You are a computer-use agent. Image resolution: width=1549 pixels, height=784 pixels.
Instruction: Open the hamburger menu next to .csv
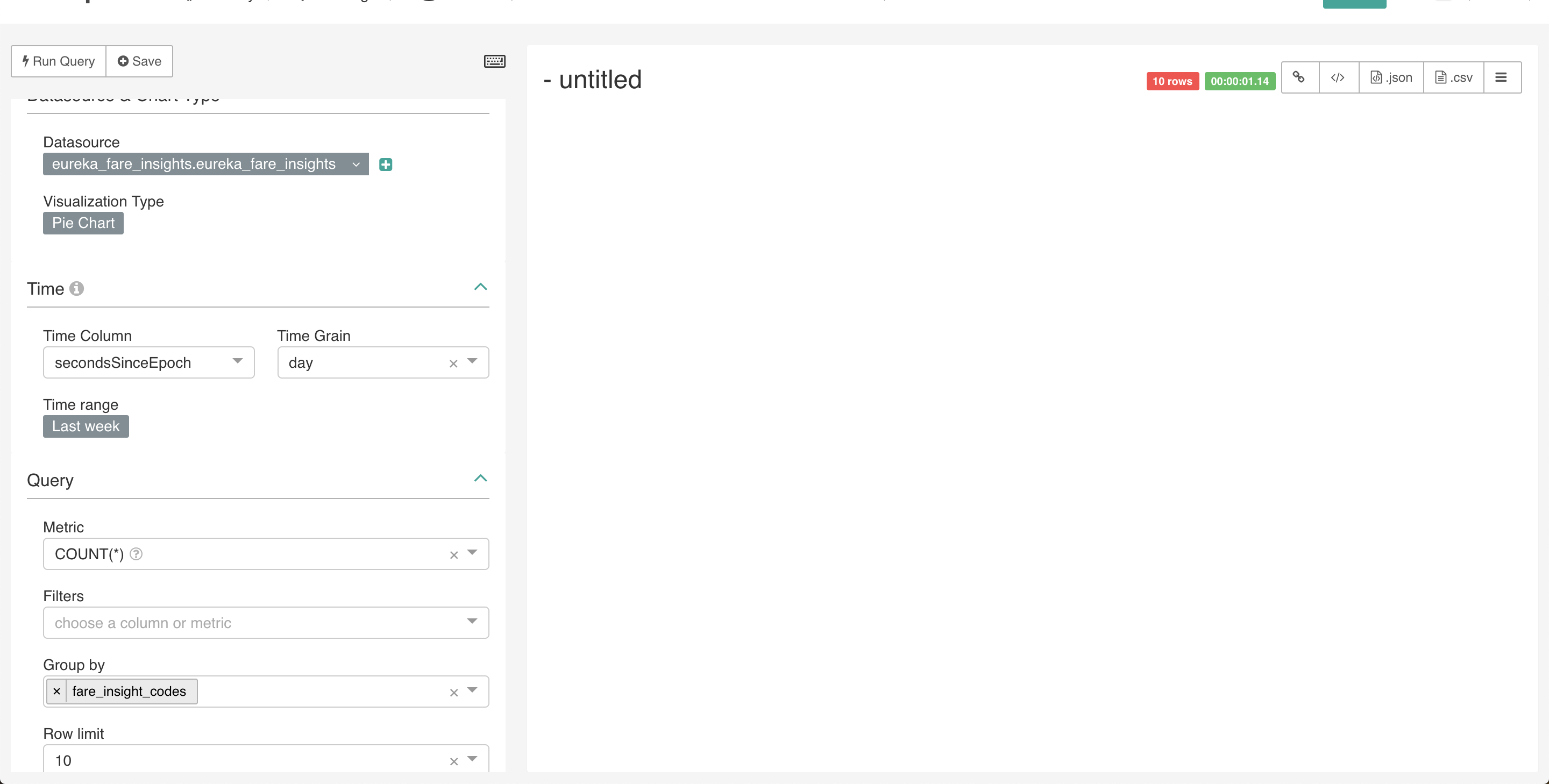(1502, 77)
